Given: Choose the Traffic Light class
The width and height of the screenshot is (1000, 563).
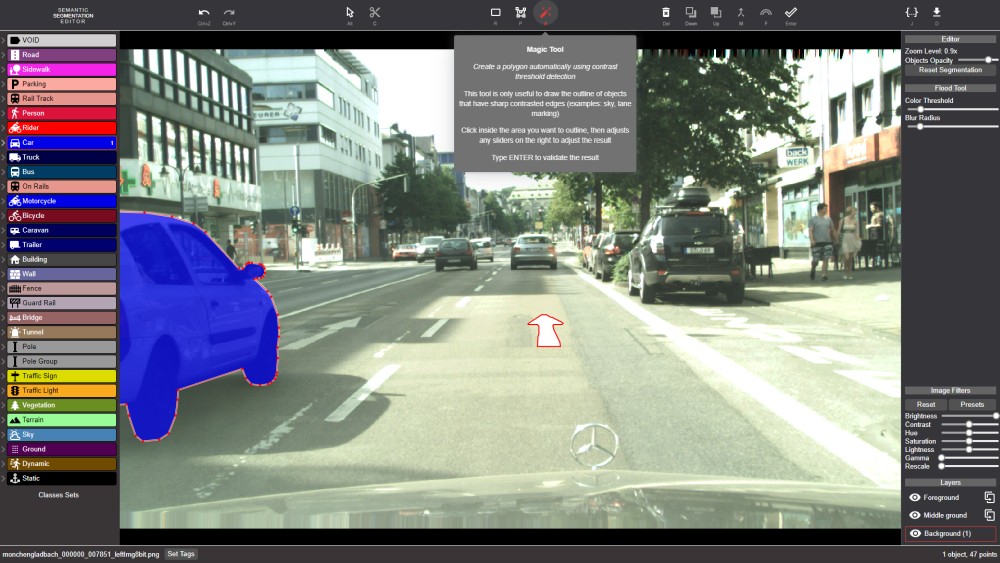Looking at the screenshot, I should tap(62, 391).
